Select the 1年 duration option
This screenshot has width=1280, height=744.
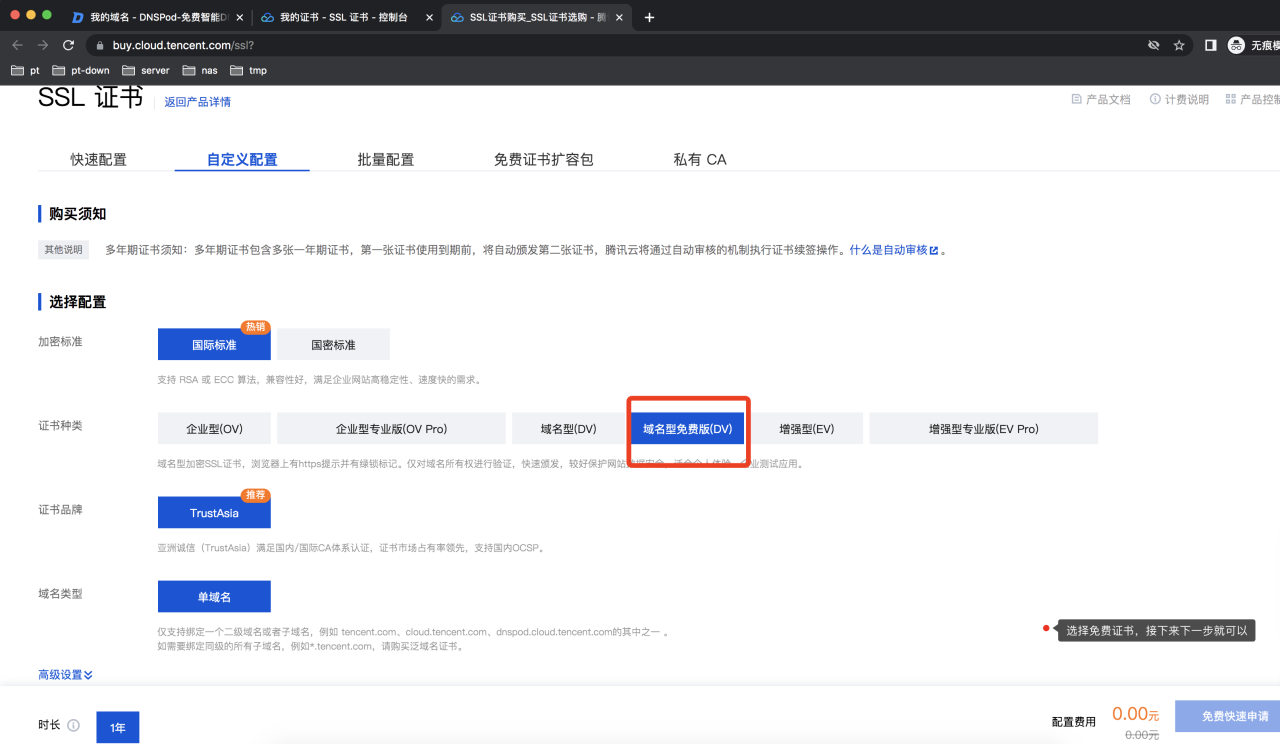pyautogui.click(x=118, y=727)
